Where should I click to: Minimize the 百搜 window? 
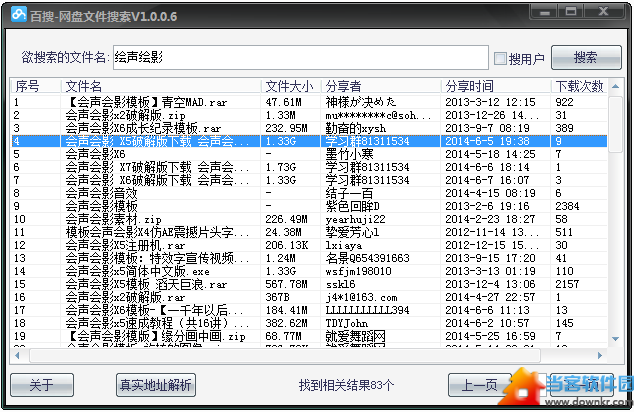tap(545, 12)
